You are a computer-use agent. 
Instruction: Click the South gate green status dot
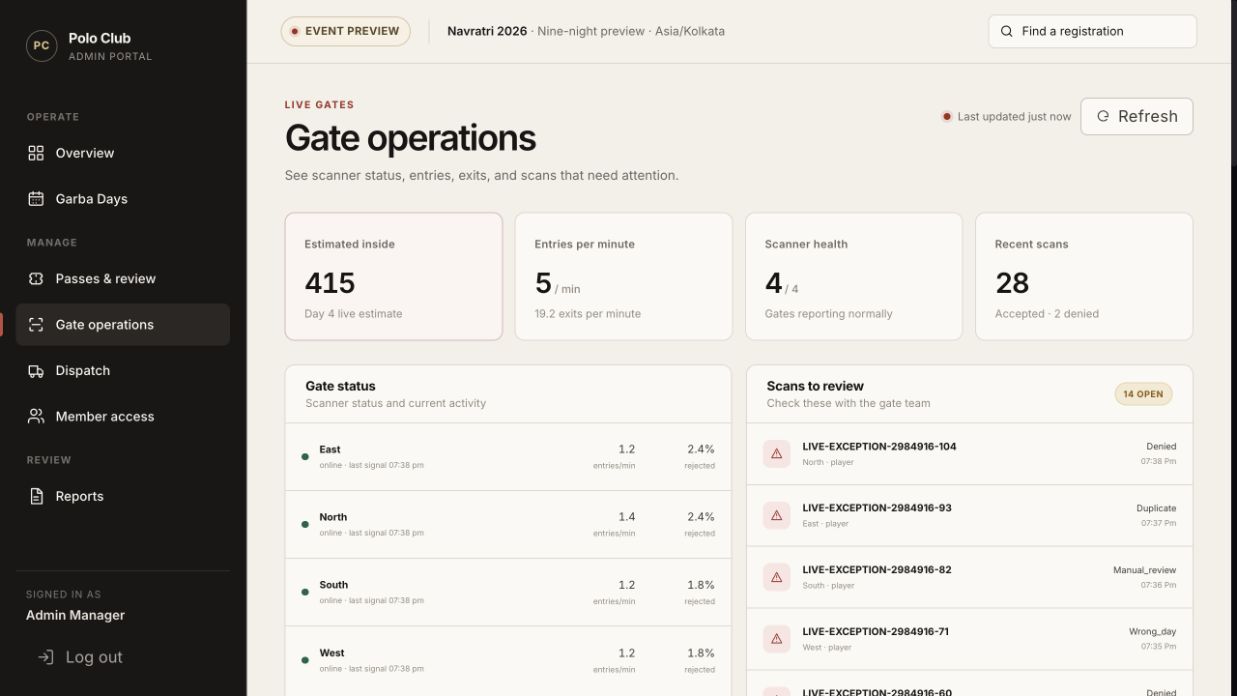click(305, 592)
